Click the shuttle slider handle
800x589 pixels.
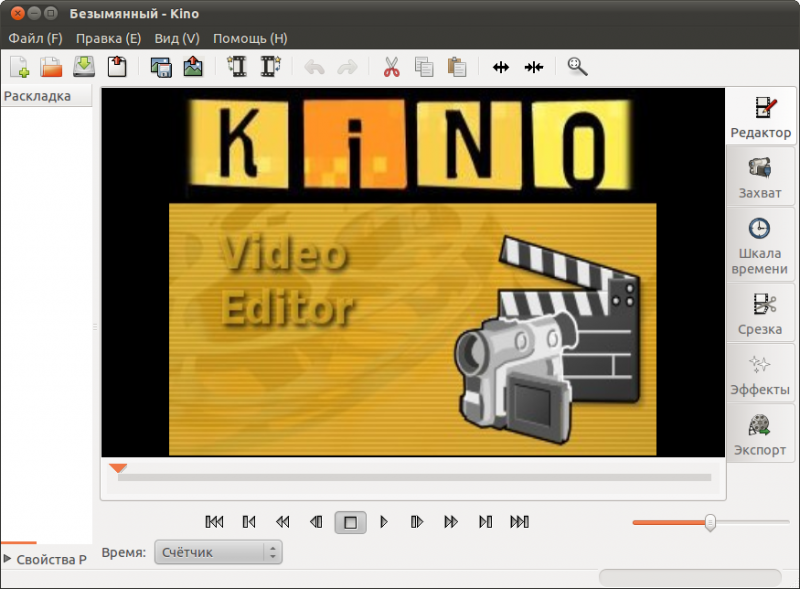pos(710,522)
